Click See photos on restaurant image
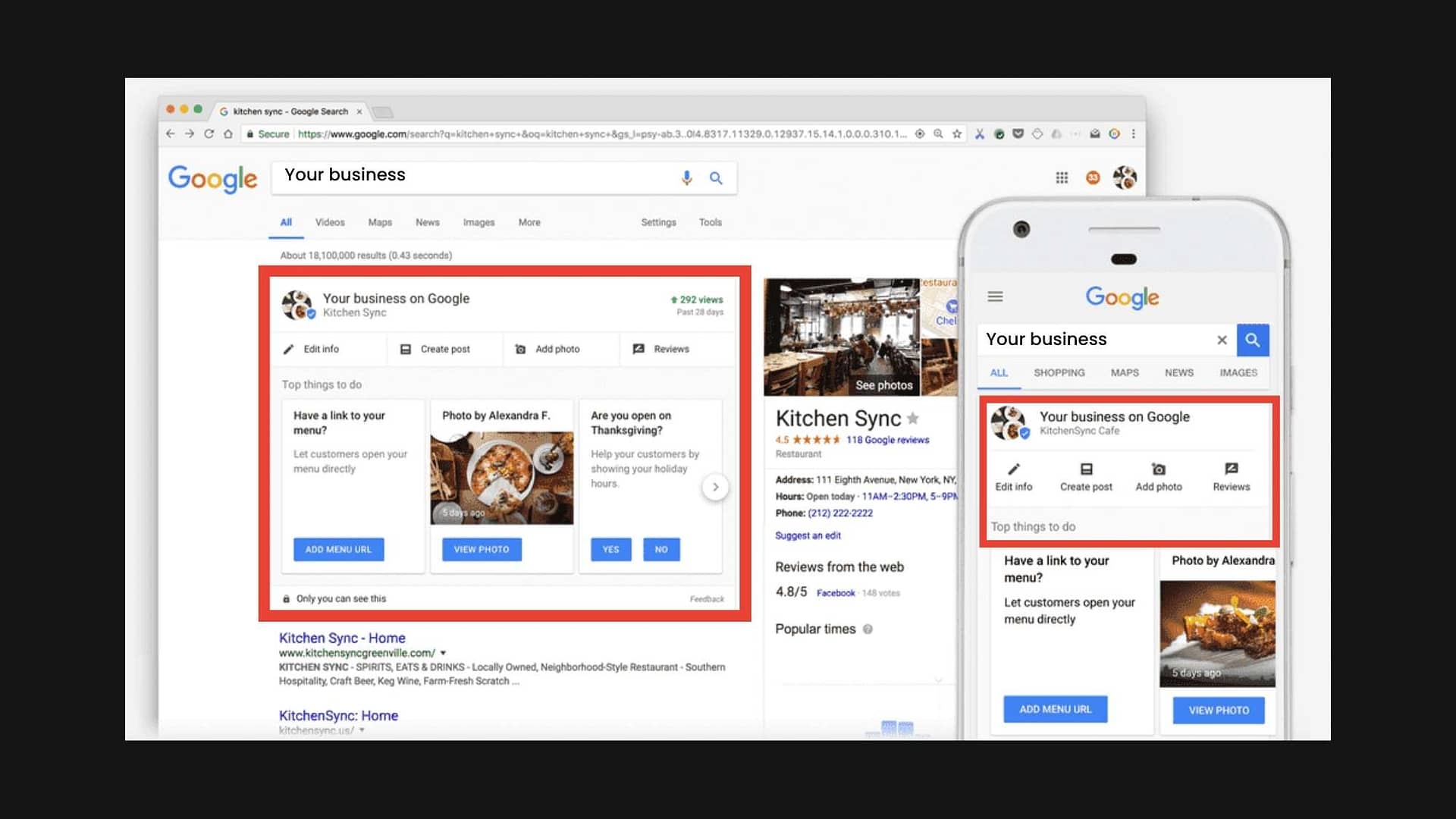Screen dimensions: 1456x819 (884, 385)
